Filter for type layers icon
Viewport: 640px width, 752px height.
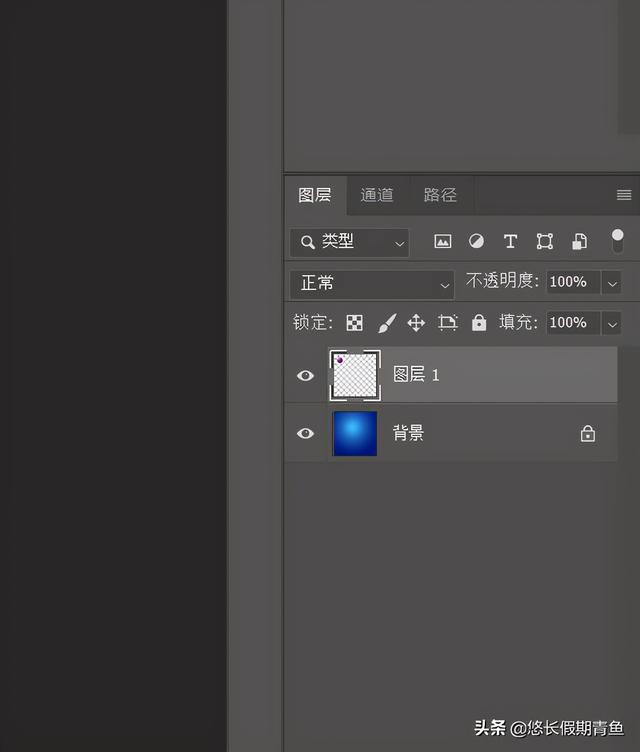pos(510,241)
